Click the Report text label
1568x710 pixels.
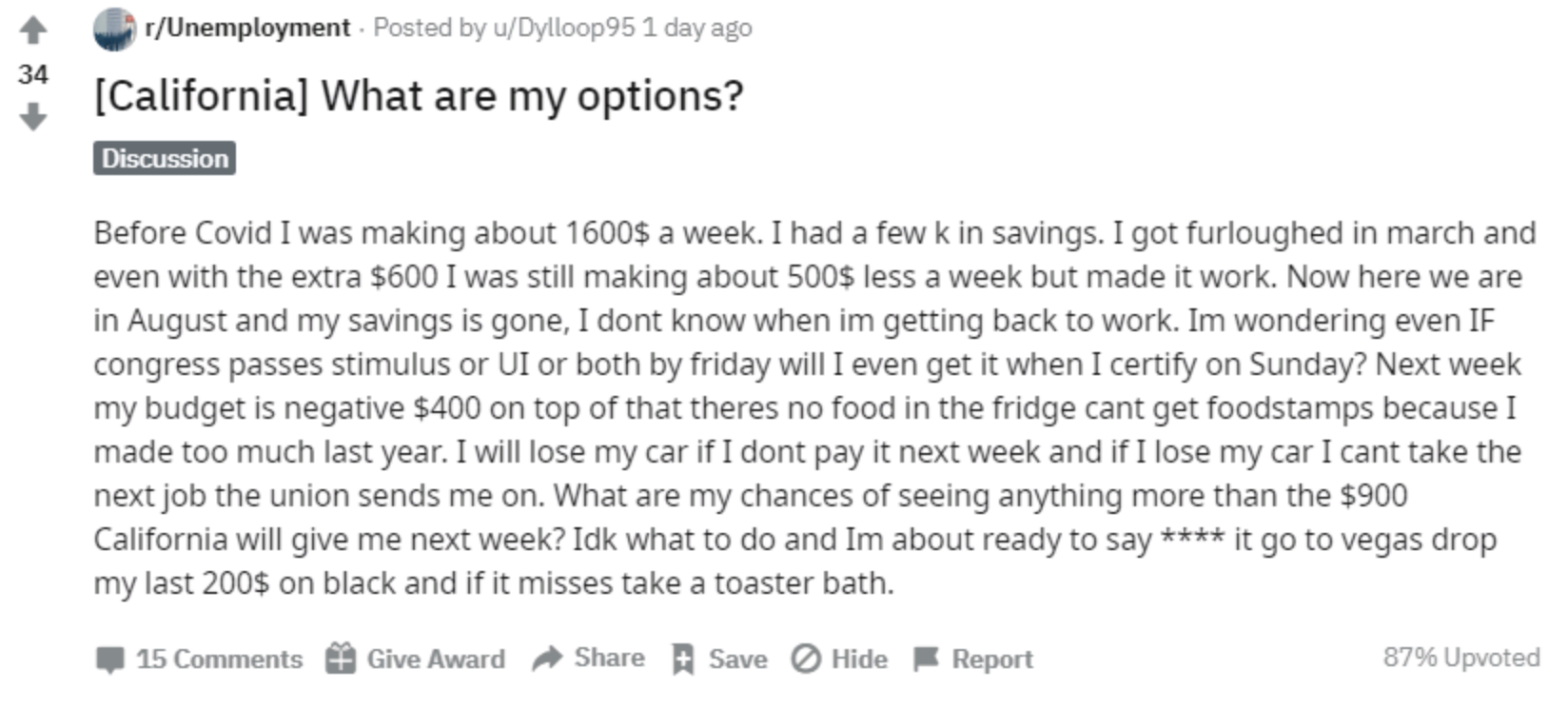(x=992, y=659)
